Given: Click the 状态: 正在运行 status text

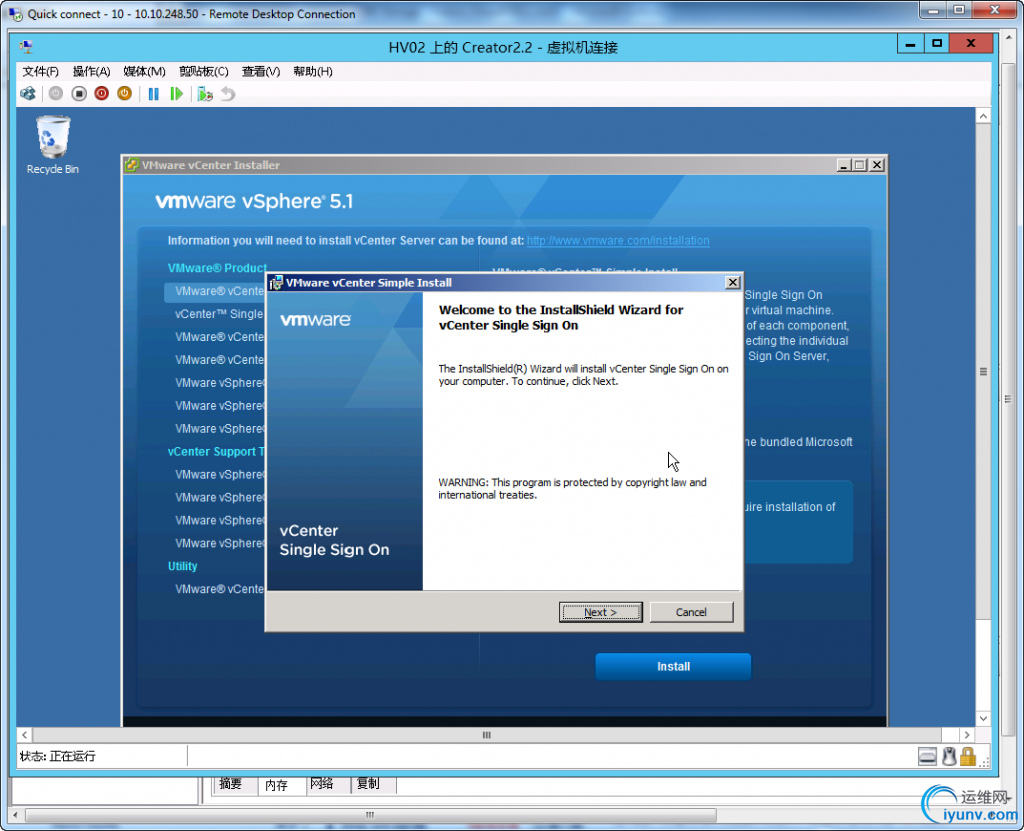Looking at the screenshot, I should click(x=57, y=756).
